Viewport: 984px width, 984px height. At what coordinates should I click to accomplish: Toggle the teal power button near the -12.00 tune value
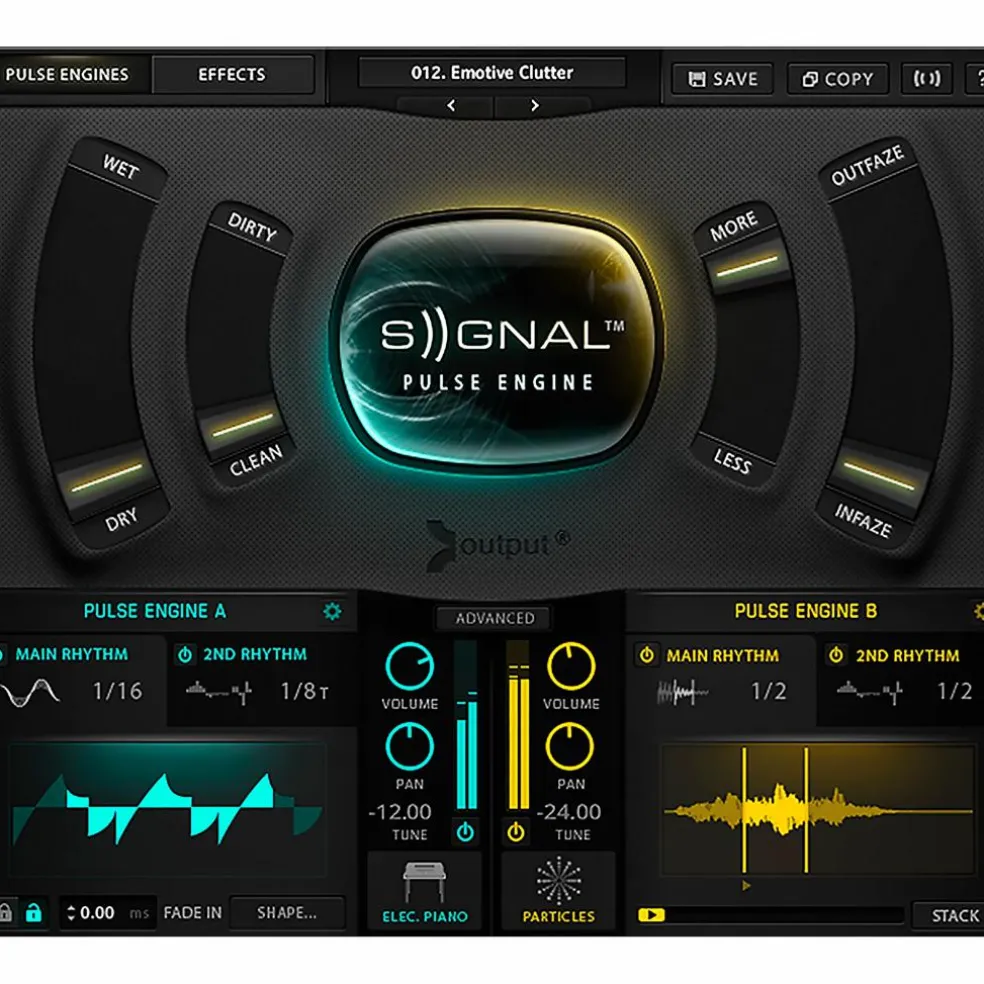point(465,832)
